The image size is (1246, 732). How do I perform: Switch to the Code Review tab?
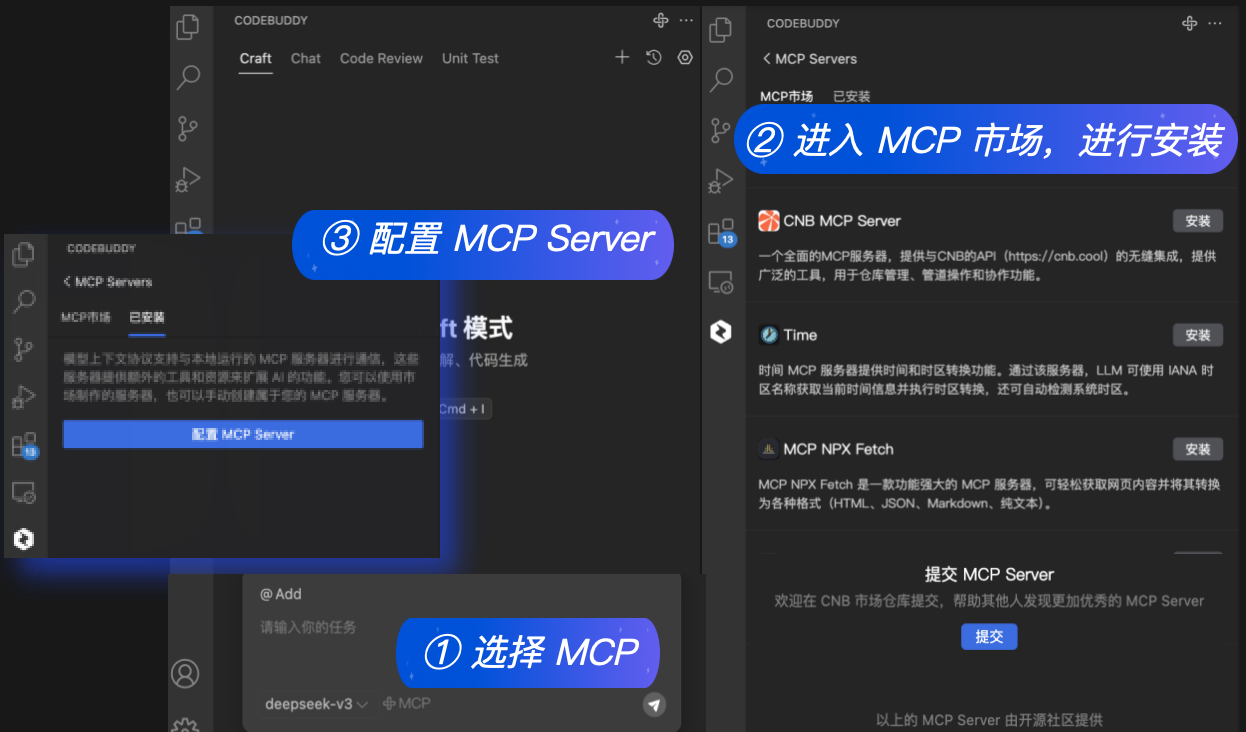pyautogui.click(x=381, y=58)
